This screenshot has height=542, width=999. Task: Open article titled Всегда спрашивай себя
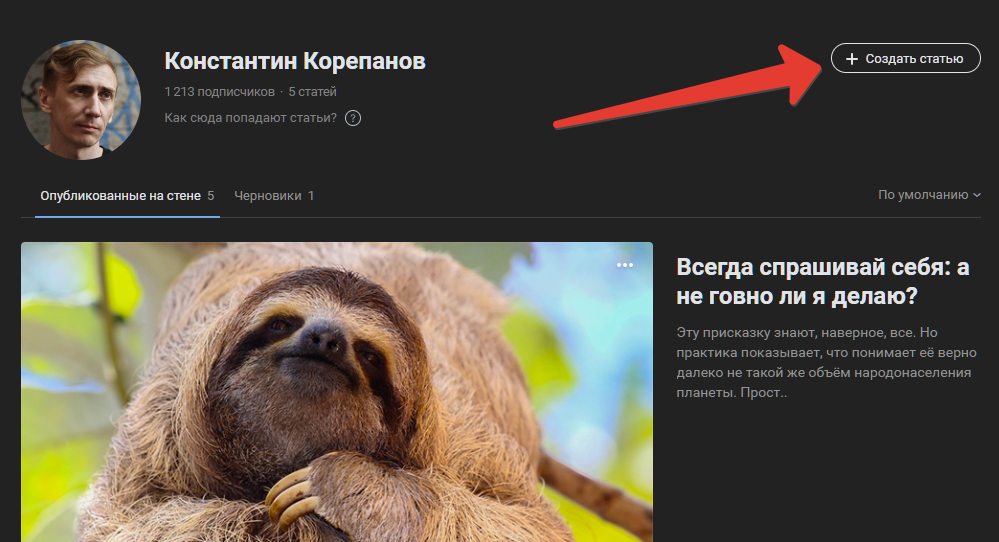pyautogui.click(x=823, y=281)
